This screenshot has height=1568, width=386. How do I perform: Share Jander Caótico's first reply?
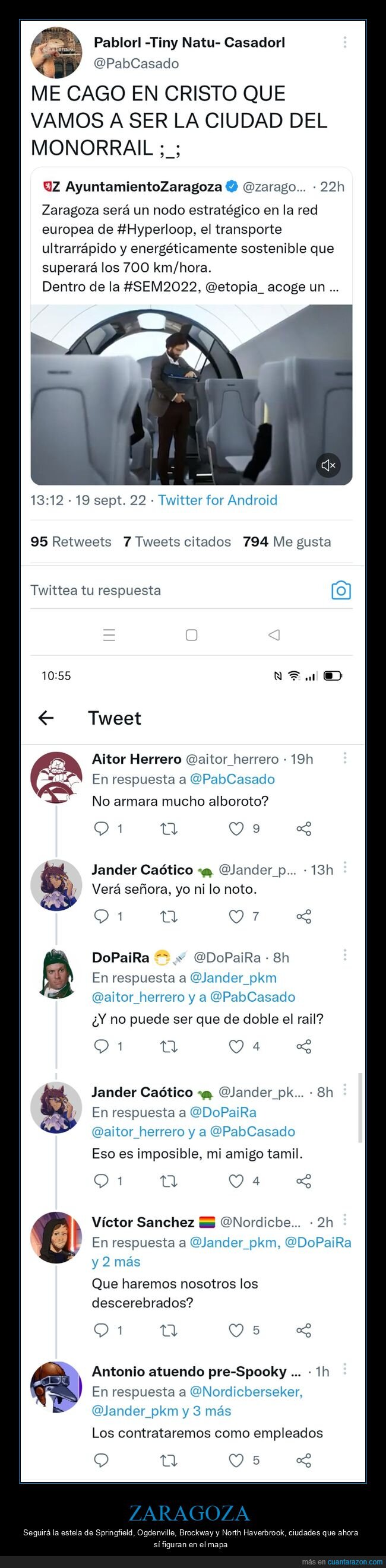pyautogui.click(x=304, y=916)
